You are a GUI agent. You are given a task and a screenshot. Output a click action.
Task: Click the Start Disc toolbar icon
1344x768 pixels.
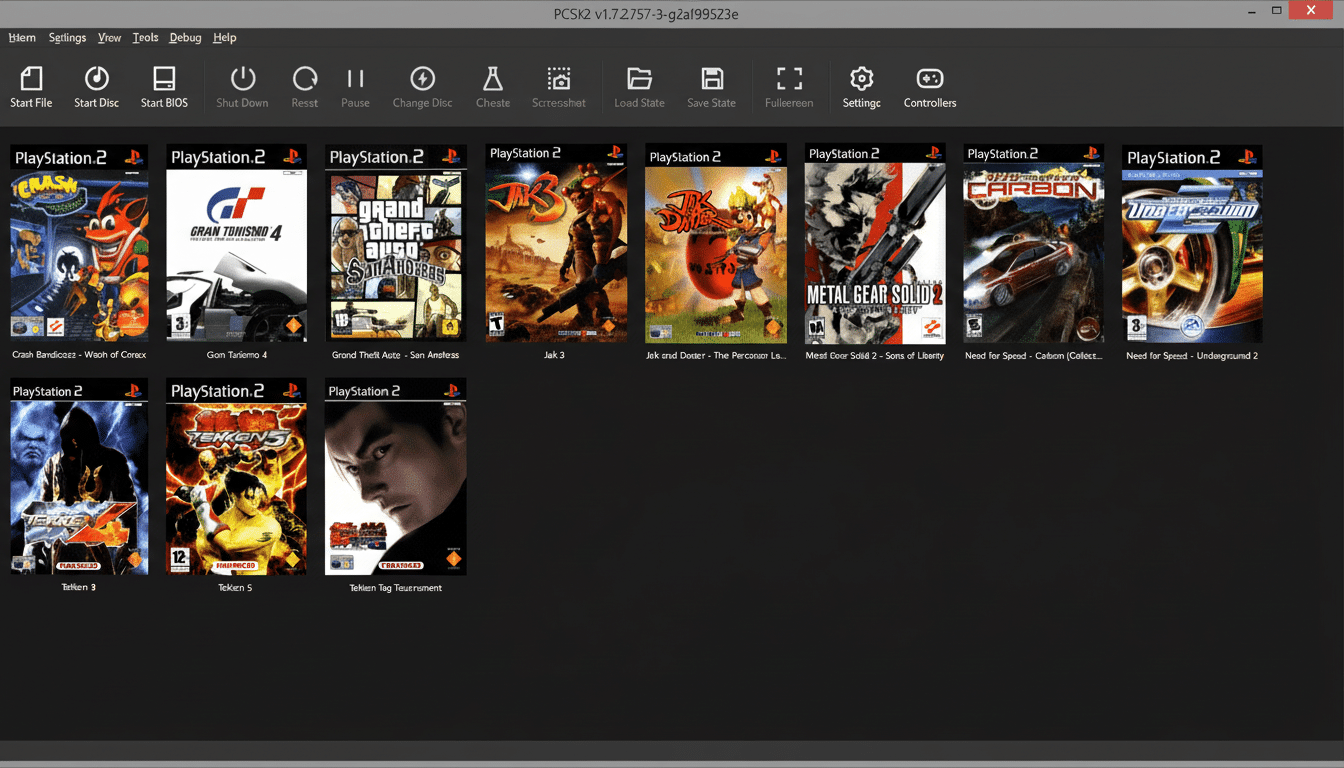click(96, 85)
